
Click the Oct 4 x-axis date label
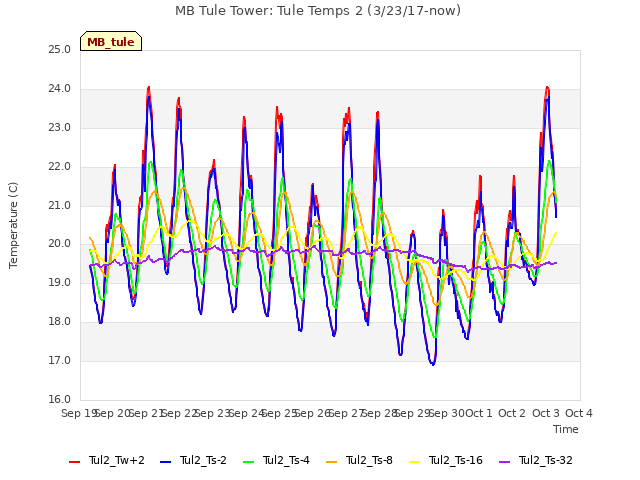click(579, 413)
